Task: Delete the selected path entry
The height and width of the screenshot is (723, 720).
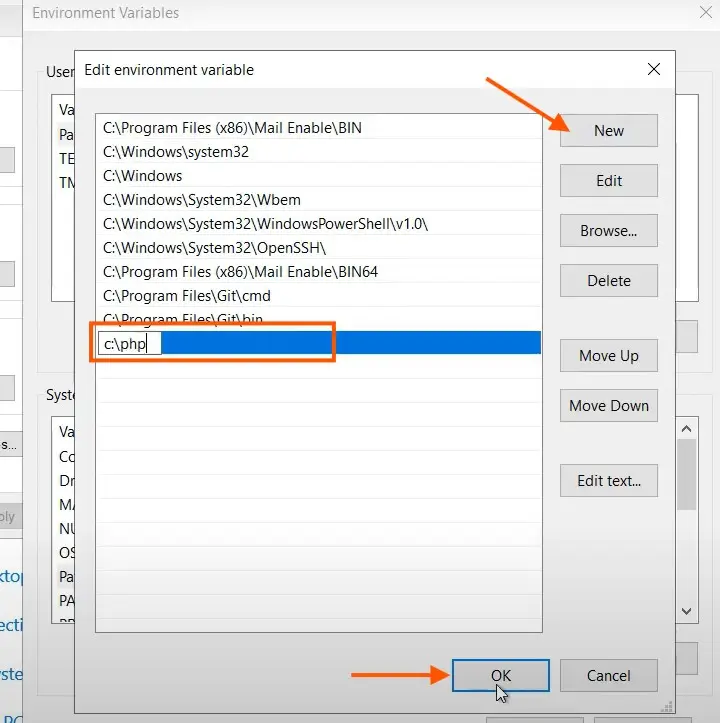Action: coord(609,280)
